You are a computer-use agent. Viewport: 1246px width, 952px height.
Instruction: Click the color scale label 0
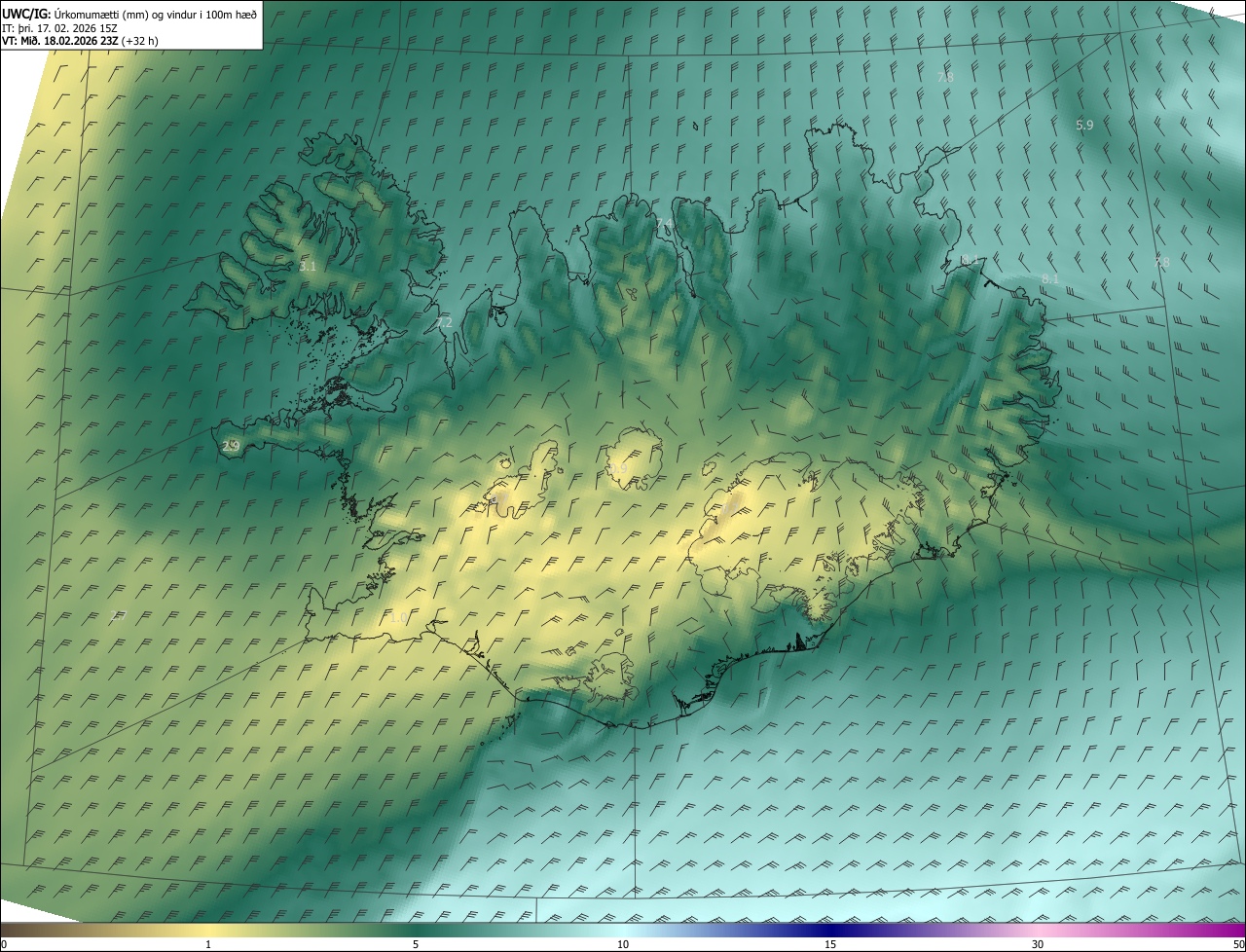(x=4, y=944)
